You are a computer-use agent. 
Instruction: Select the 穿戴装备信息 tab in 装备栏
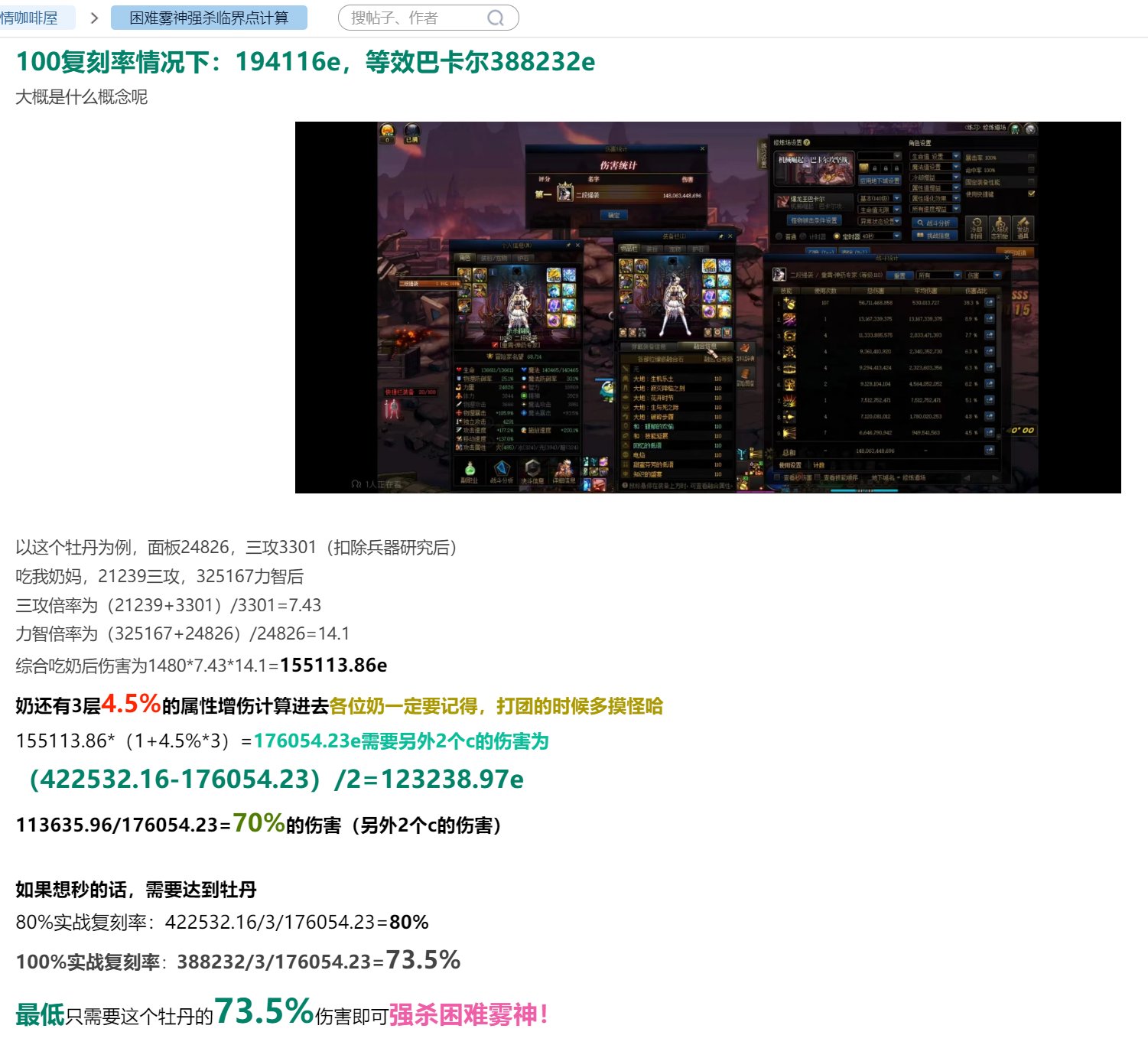[649, 347]
